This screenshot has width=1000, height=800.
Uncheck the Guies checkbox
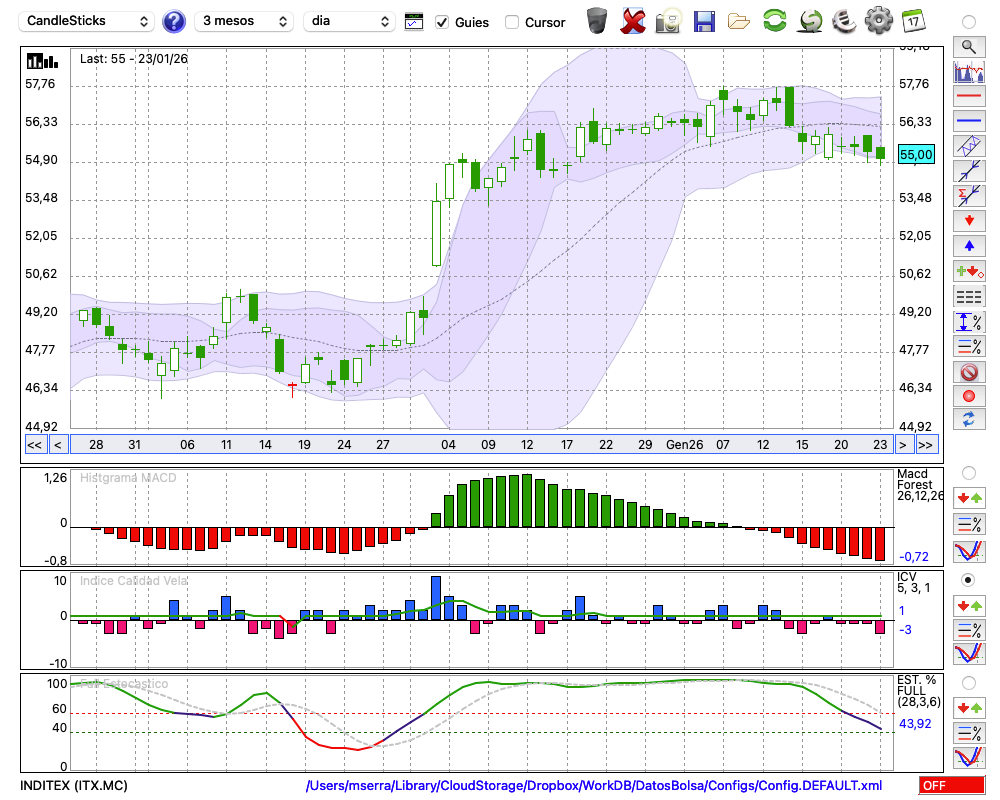click(x=443, y=22)
